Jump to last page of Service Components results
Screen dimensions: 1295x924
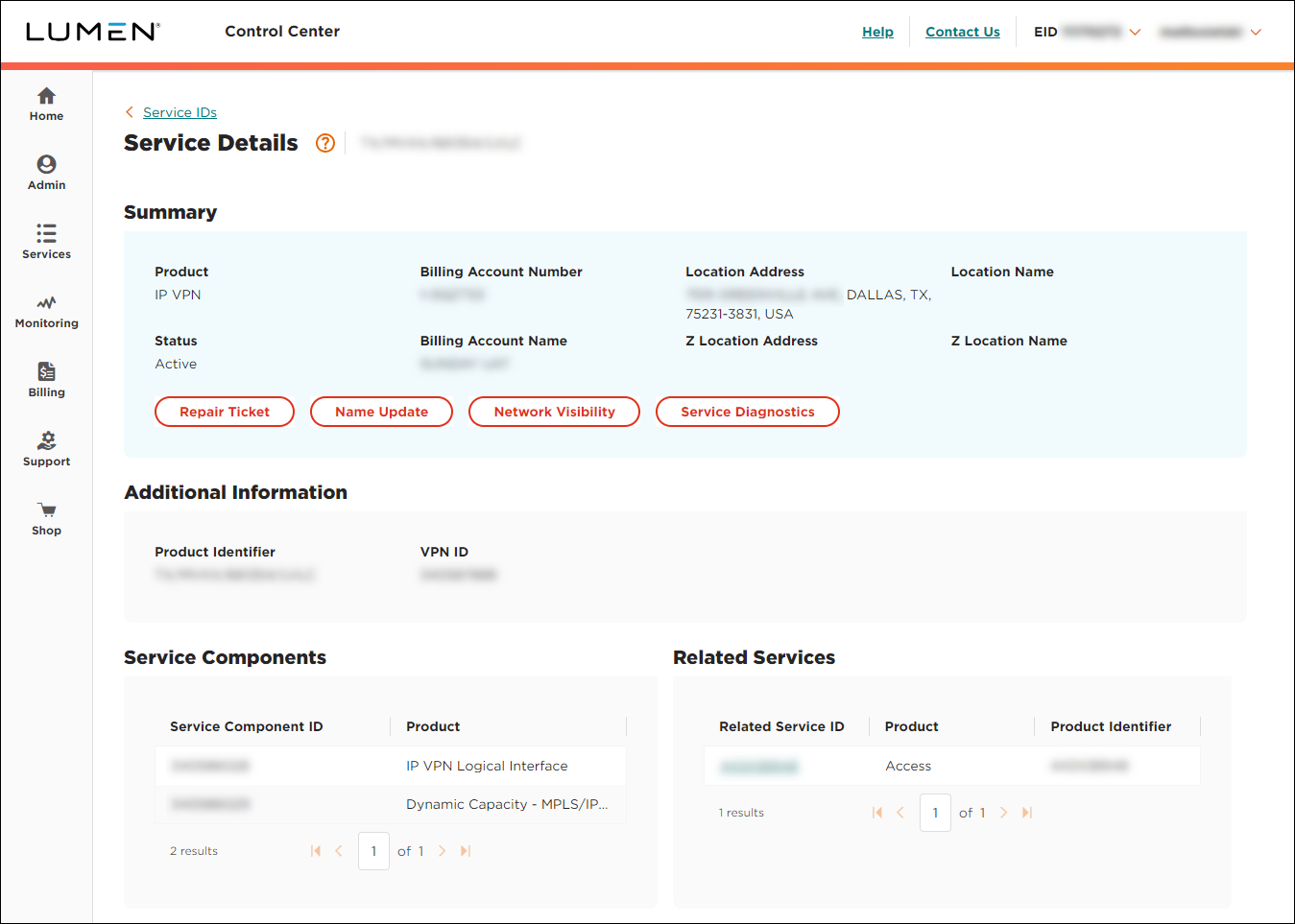[466, 850]
